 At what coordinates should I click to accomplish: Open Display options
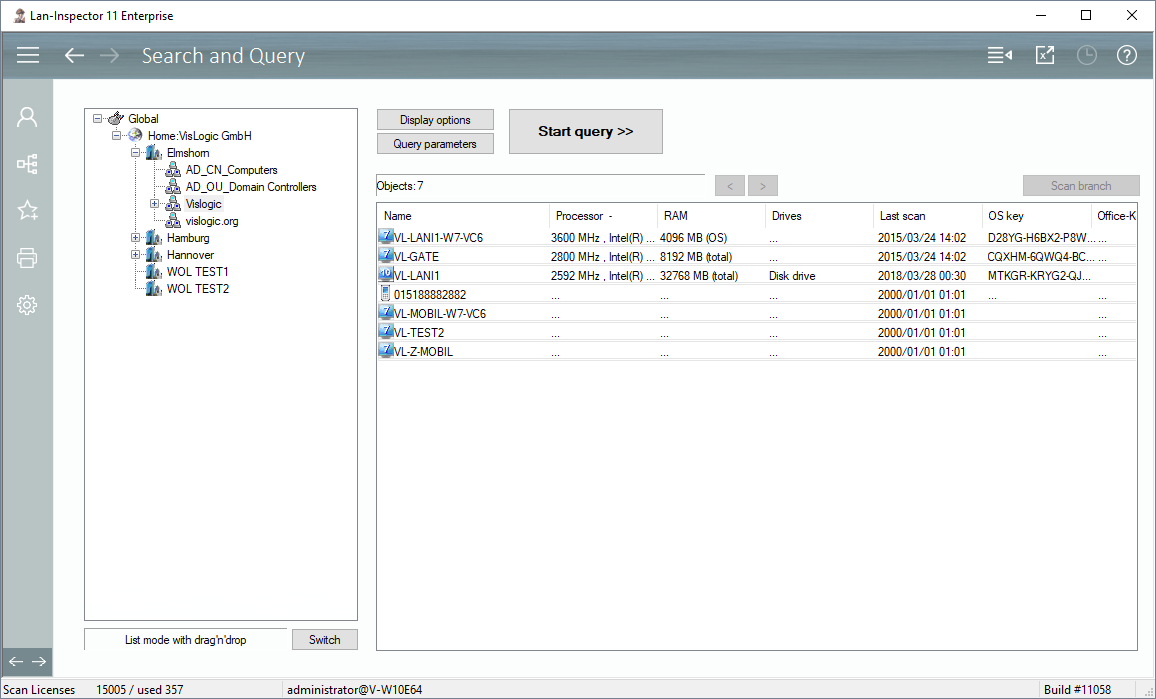pyautogui.click(x=435, y=120)
